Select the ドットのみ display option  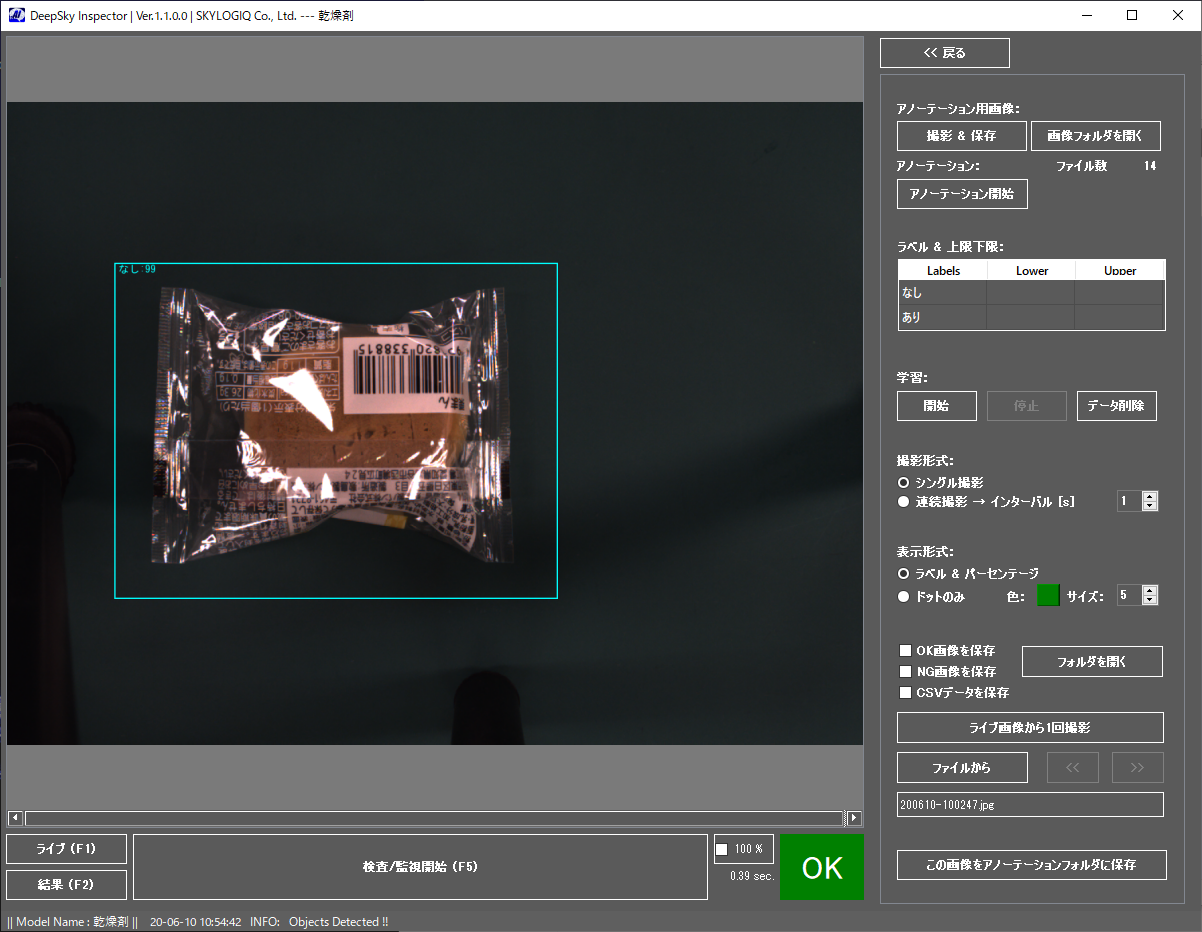click(904, 597)
